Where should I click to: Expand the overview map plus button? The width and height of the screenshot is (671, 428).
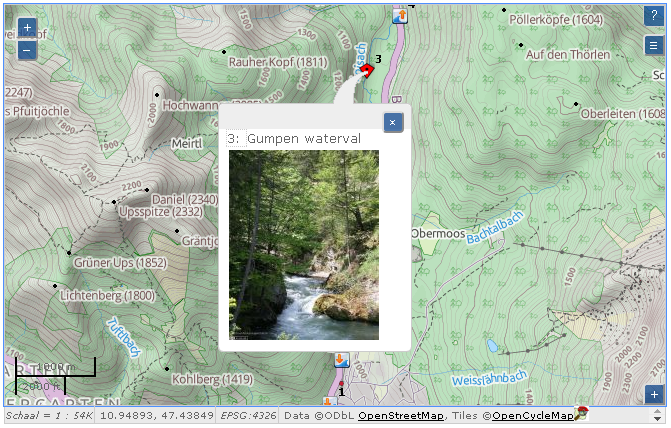pyautogui.click(x=654, y=394)
